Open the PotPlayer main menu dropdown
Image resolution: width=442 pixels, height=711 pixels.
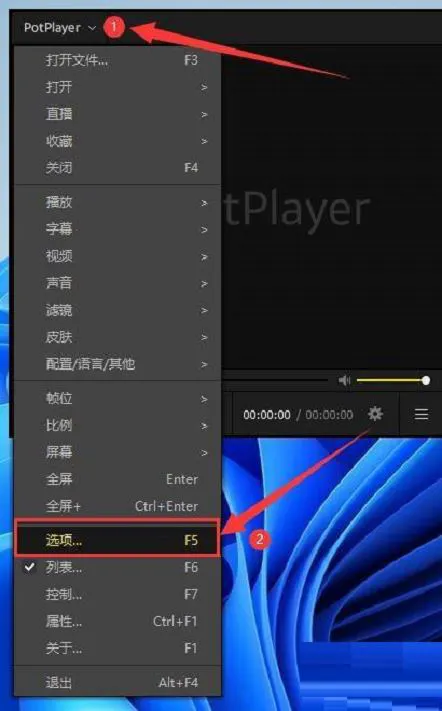click(x=60, y=28)
